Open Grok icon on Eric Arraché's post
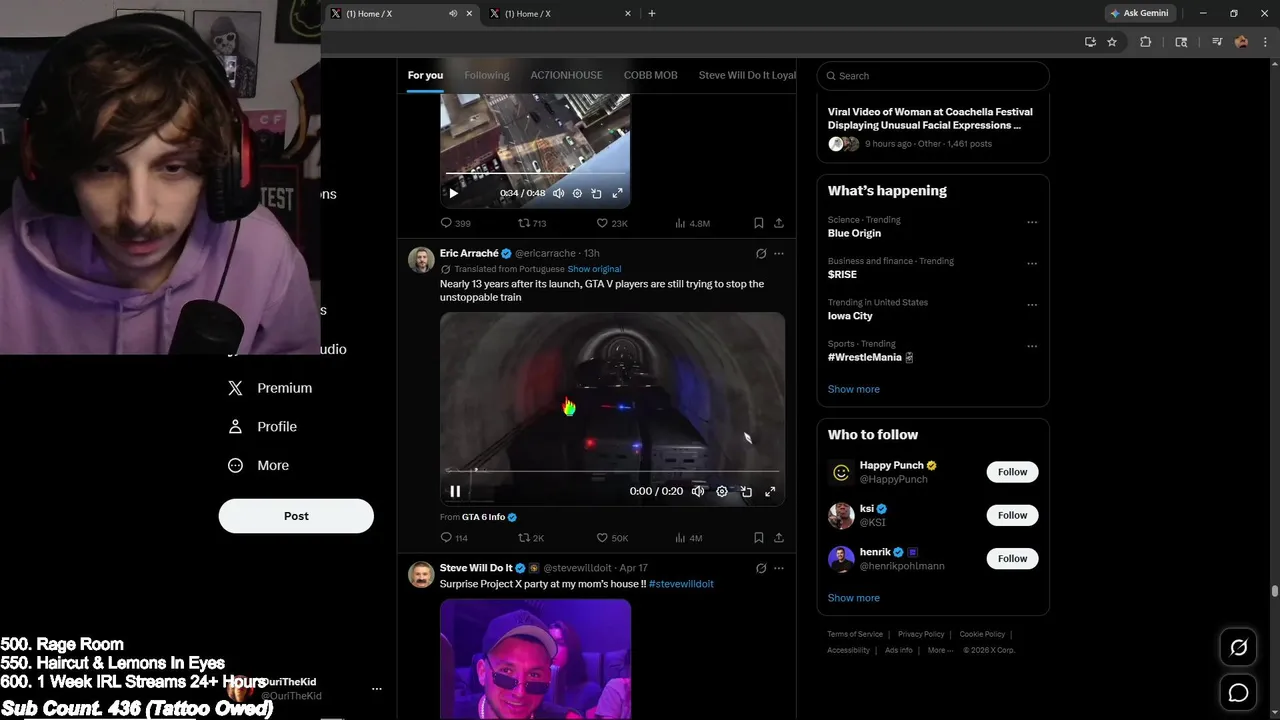This screenshot has height=720, width=1280. (x=761, y=254)
